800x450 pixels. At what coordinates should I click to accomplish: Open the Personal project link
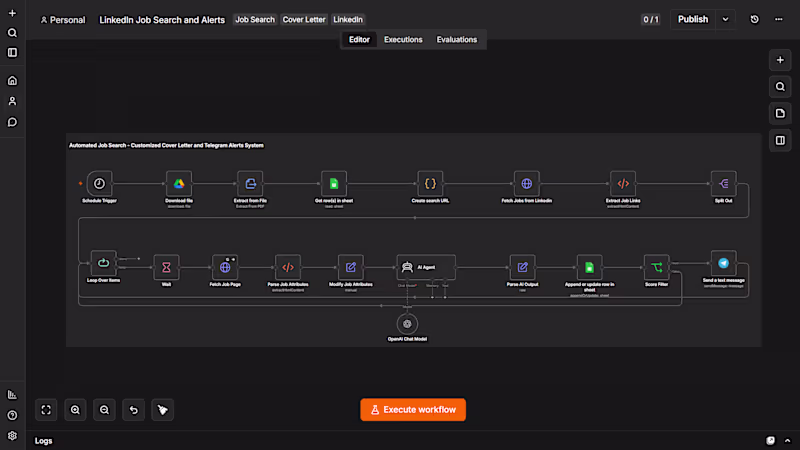[63, 20]
